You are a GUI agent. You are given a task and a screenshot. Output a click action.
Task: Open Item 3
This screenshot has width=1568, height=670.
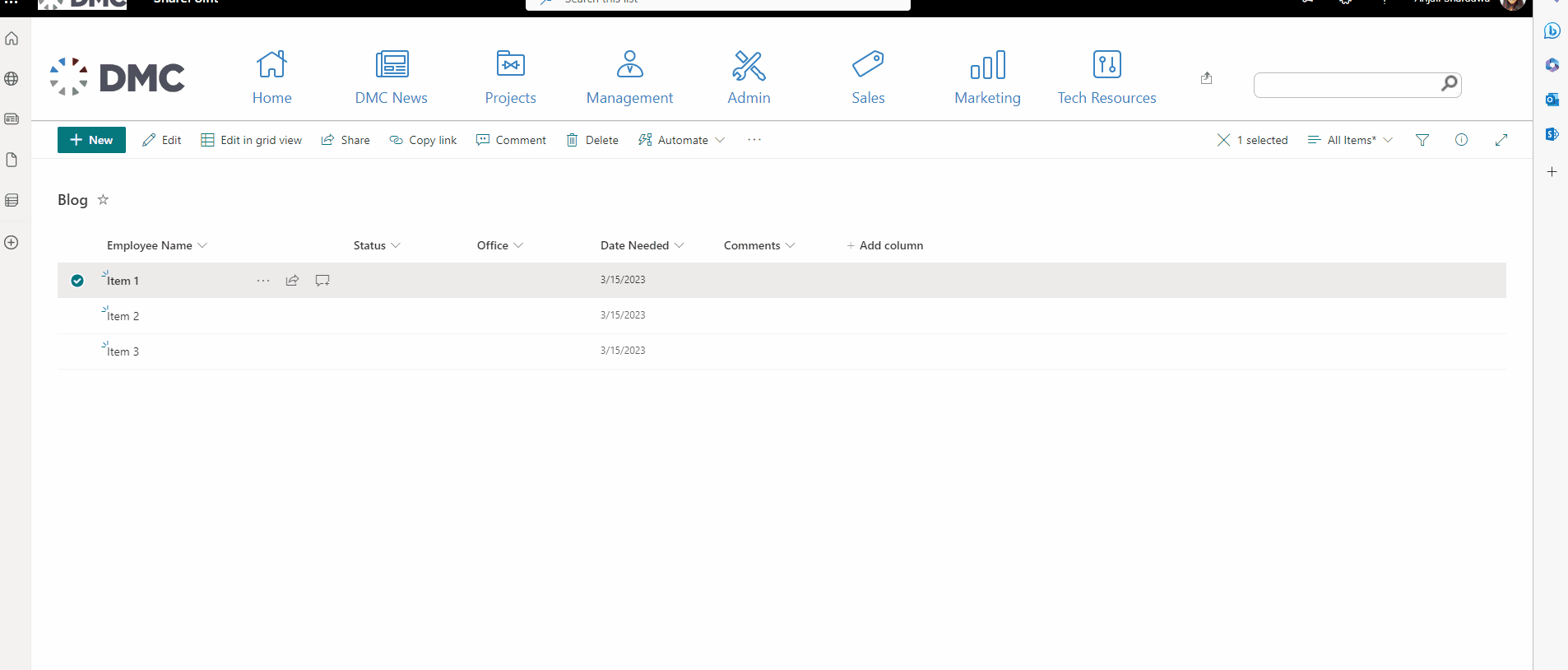(x=123, y=351)
